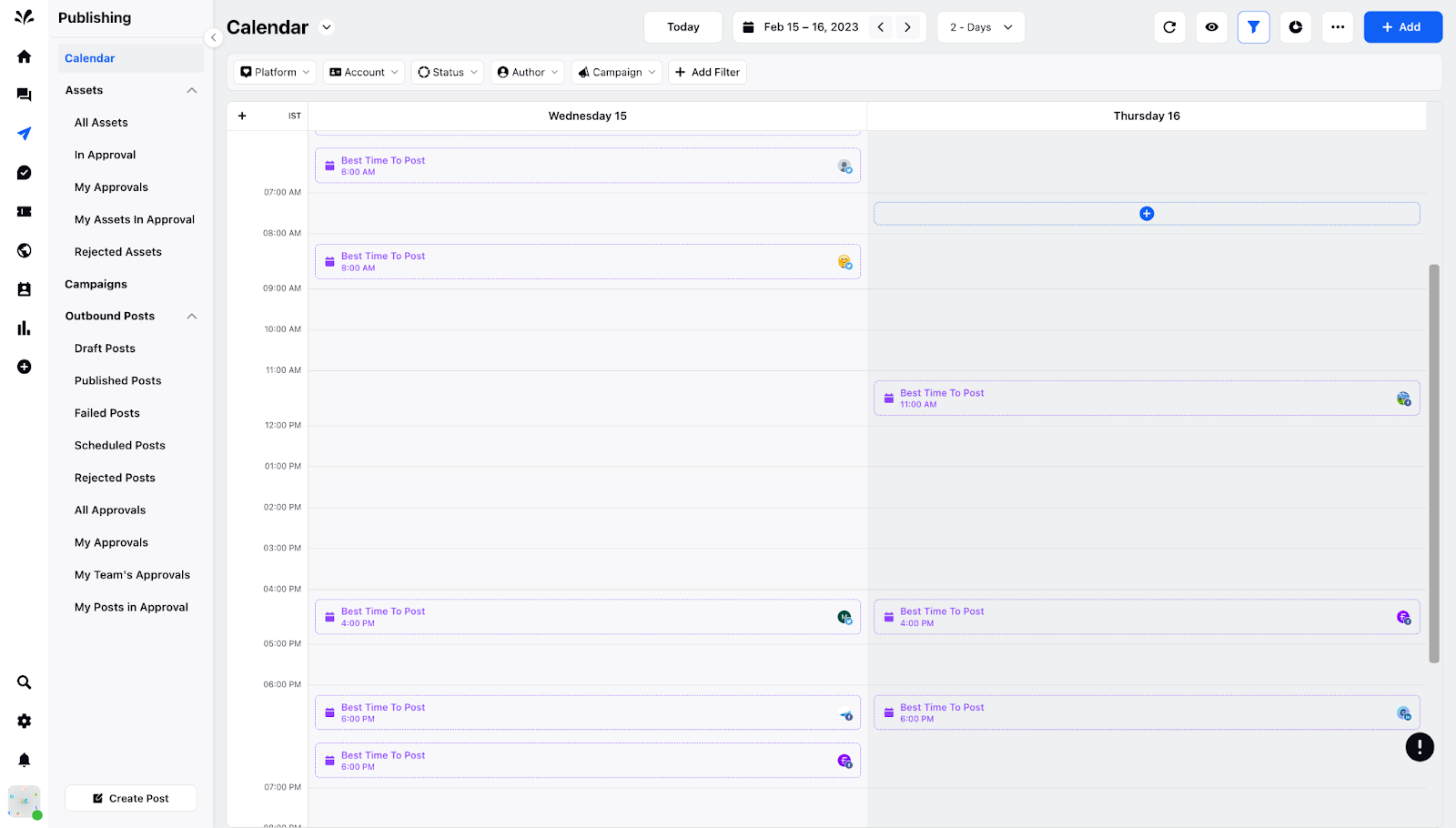Collapse the Assets section
1456x828 pixels.
192,90
